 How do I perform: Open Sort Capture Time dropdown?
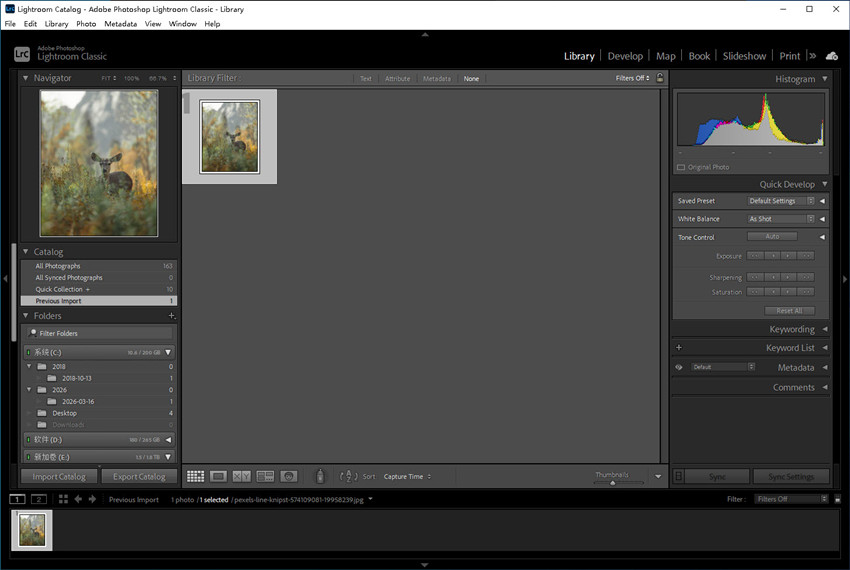407,476
